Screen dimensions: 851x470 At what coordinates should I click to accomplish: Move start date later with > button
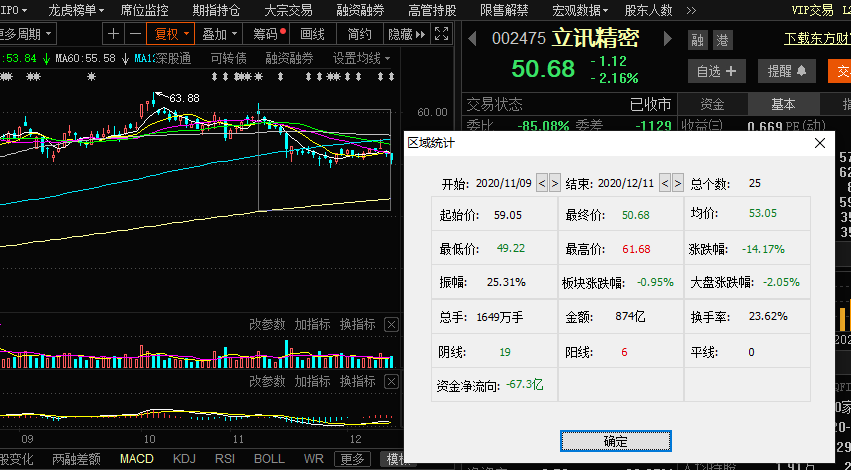click(x=554, y=183)
